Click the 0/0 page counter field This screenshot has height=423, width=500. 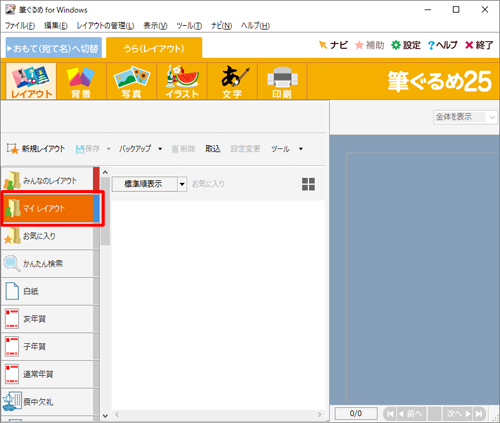click(356, 413)
